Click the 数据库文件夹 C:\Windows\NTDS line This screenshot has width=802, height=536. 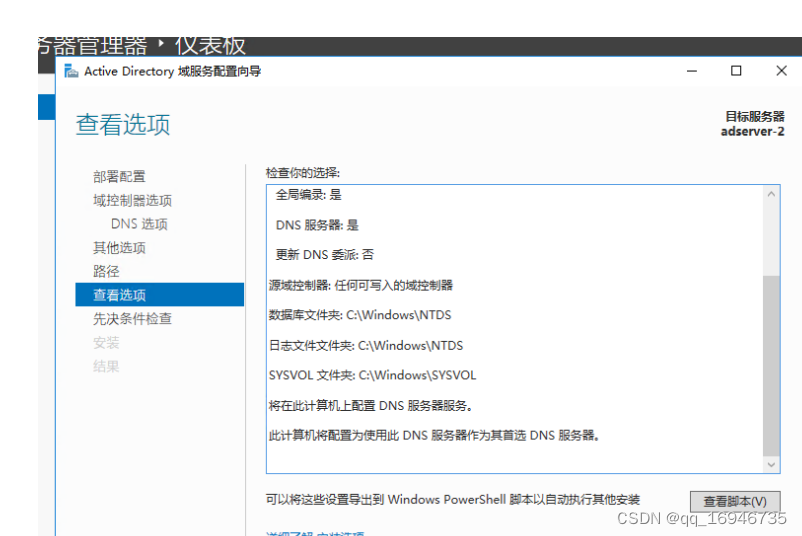[x=360, y=315]
